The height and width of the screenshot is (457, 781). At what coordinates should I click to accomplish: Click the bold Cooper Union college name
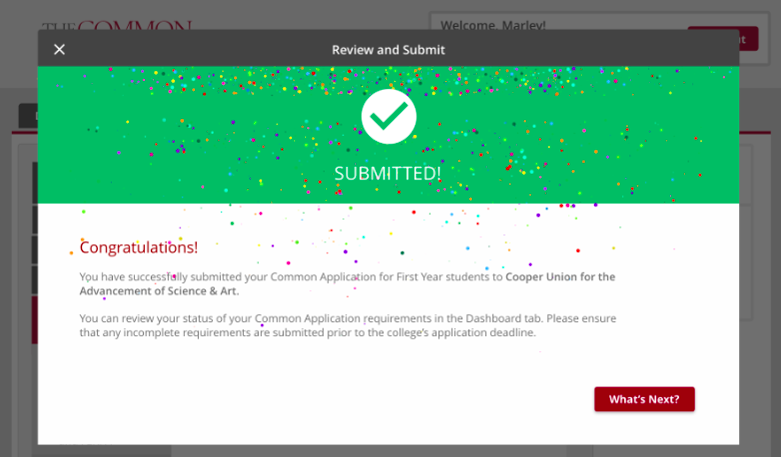pyautogui.click(x=560, y=276)
